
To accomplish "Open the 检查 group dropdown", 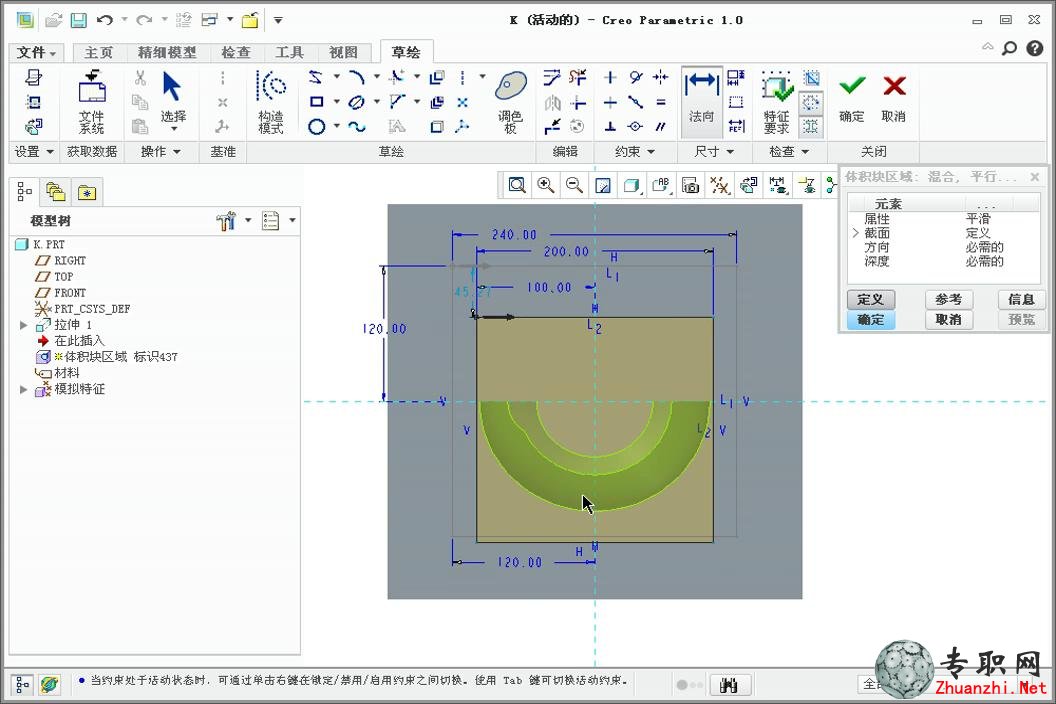I will point(789,152).
